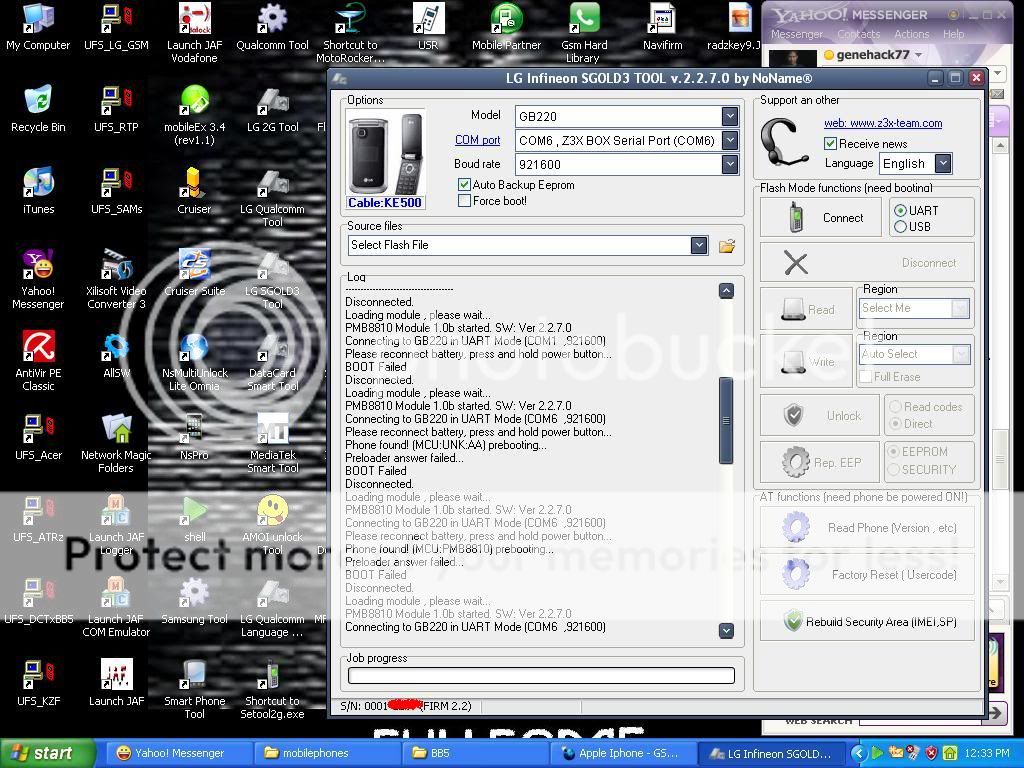Open the Auto Select region dropdown
The height and width of the screenshot is (768, 1024).
point(961,355)
